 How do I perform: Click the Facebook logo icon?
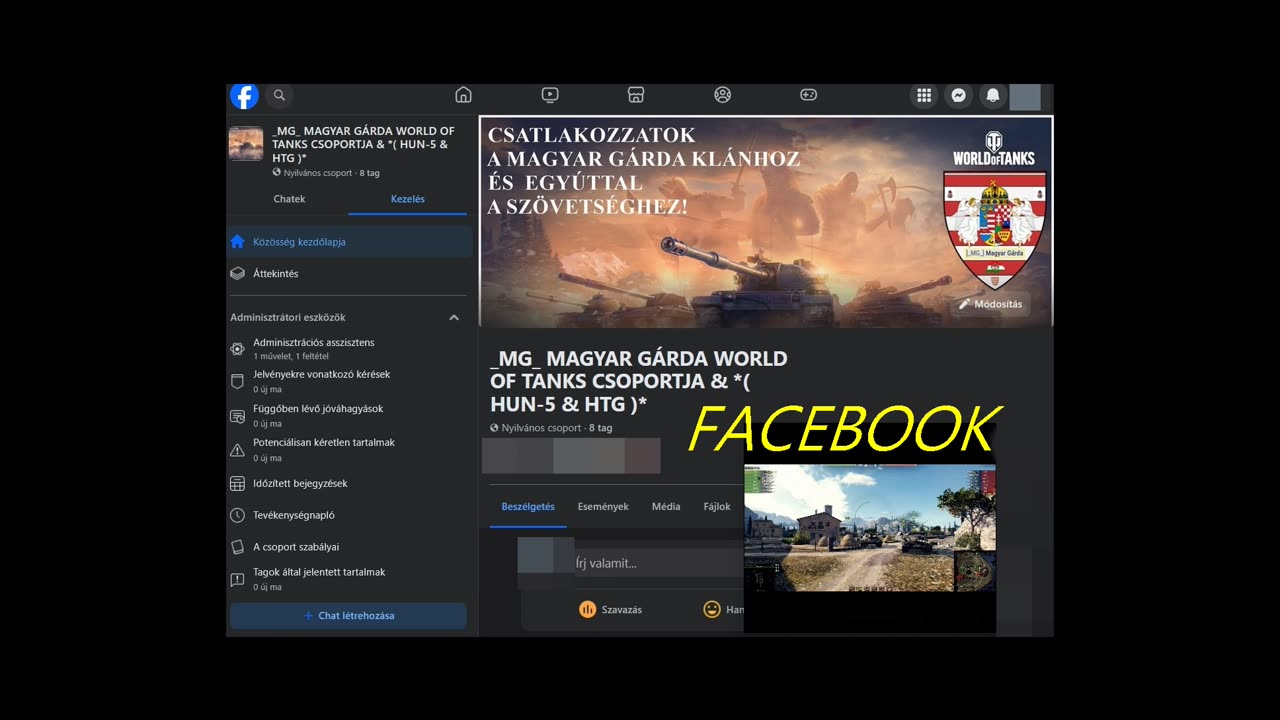pos(245,95)
